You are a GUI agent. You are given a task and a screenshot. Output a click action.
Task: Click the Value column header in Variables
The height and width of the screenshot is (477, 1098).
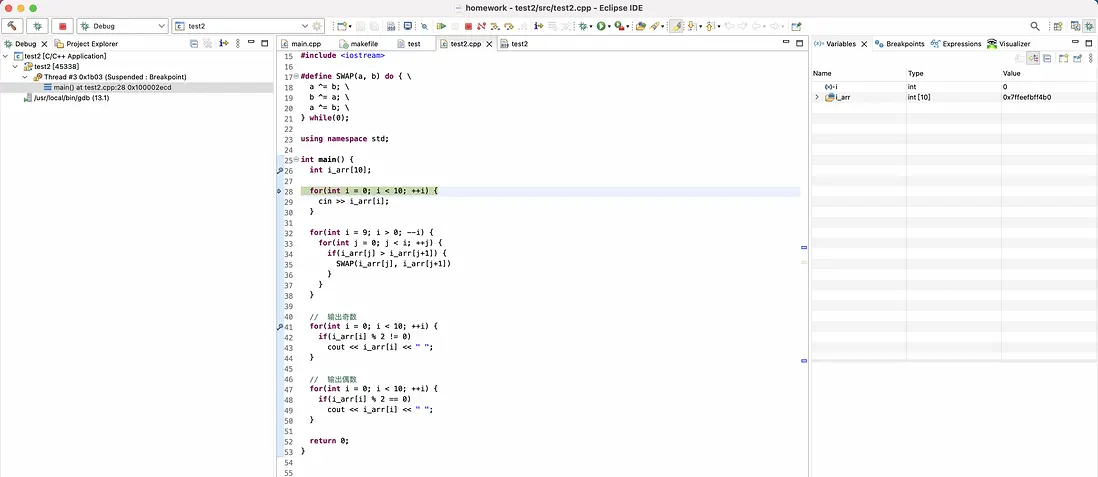pos(1012,73)
